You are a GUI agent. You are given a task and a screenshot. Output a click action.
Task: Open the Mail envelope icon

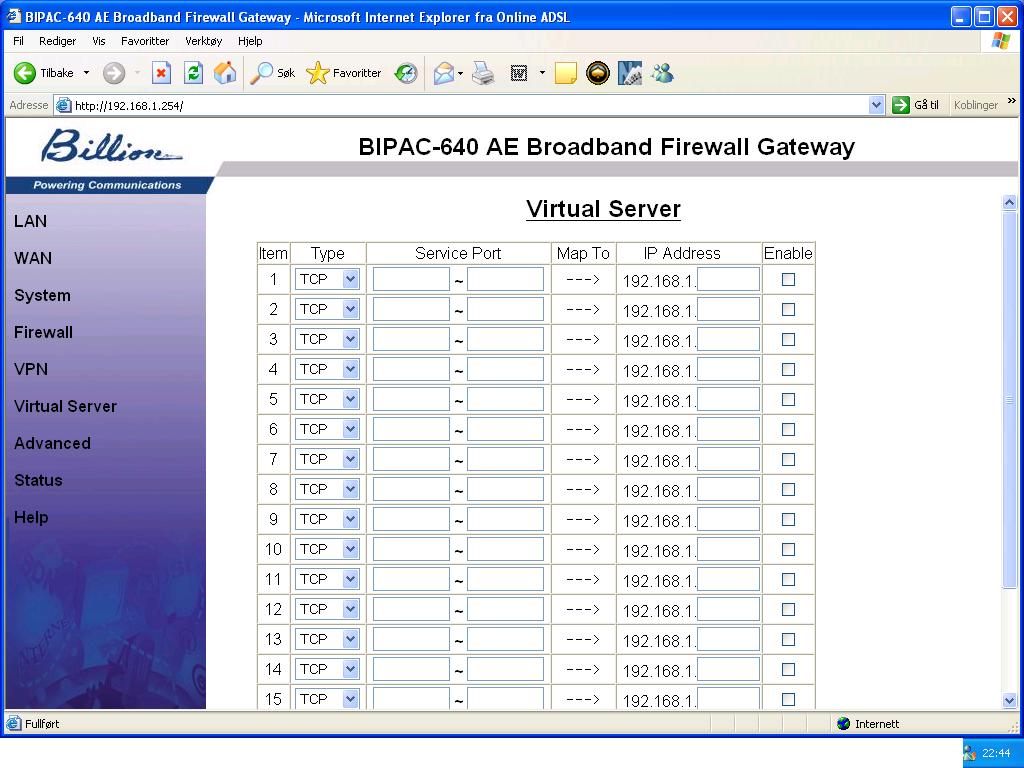pos(444,73)
